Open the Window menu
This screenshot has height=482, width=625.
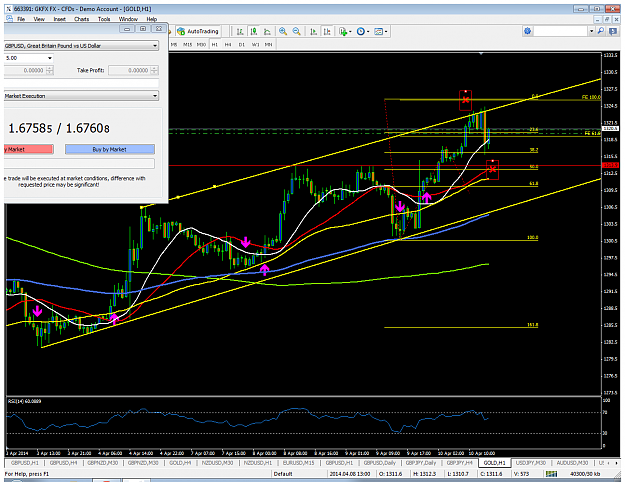(x=128, y=19)
